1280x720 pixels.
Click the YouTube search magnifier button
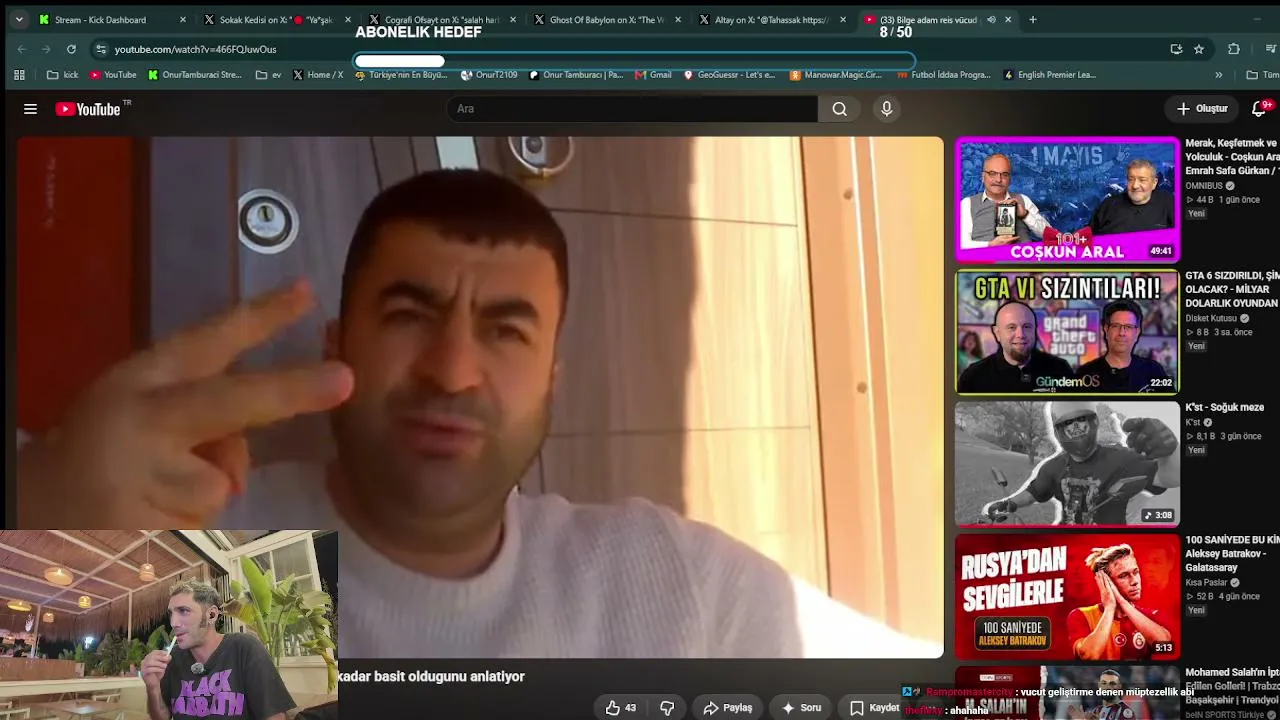click(840, 109)
